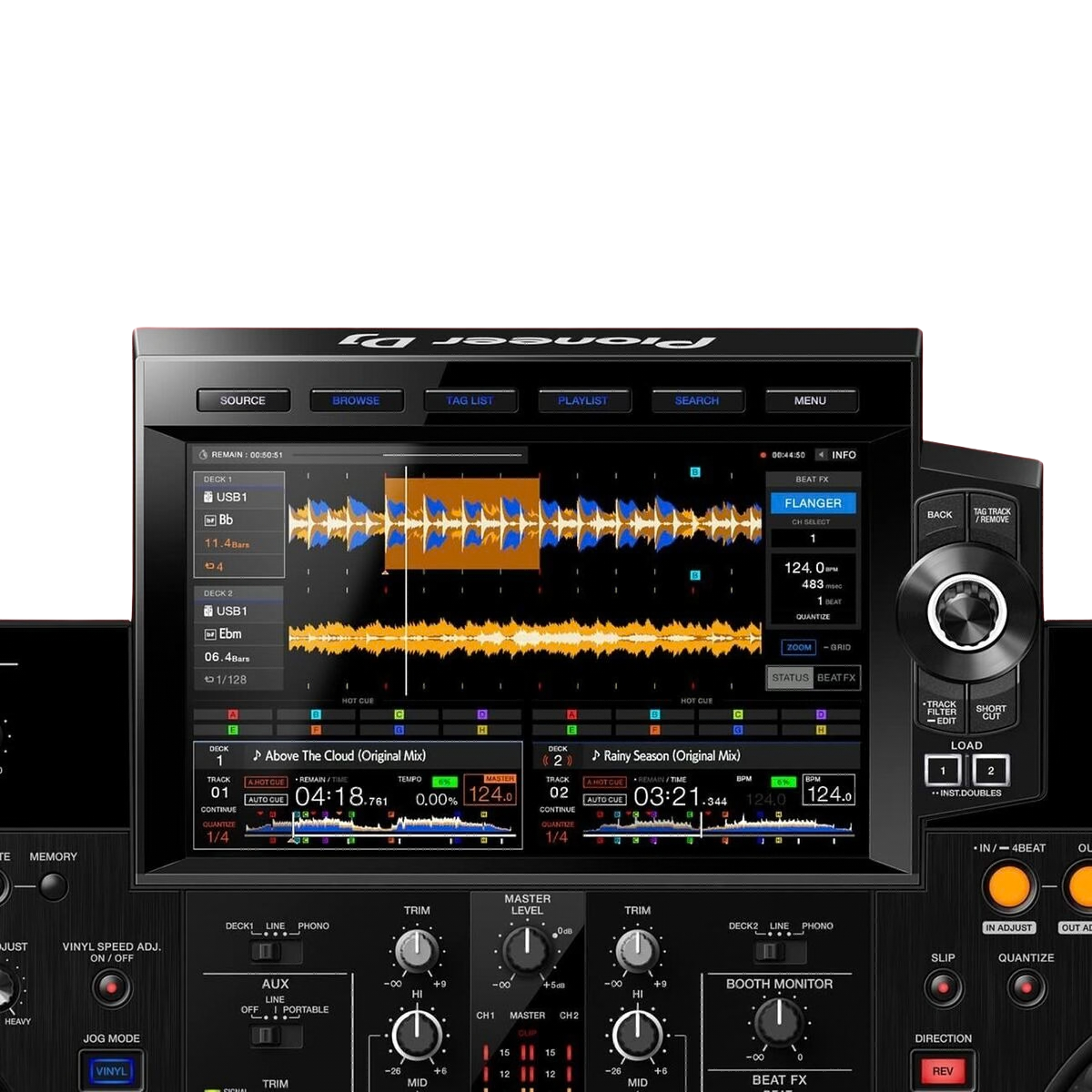Open the CH SELECT field showing 1
The image size is (1092, 1092).
coord(813,539)
